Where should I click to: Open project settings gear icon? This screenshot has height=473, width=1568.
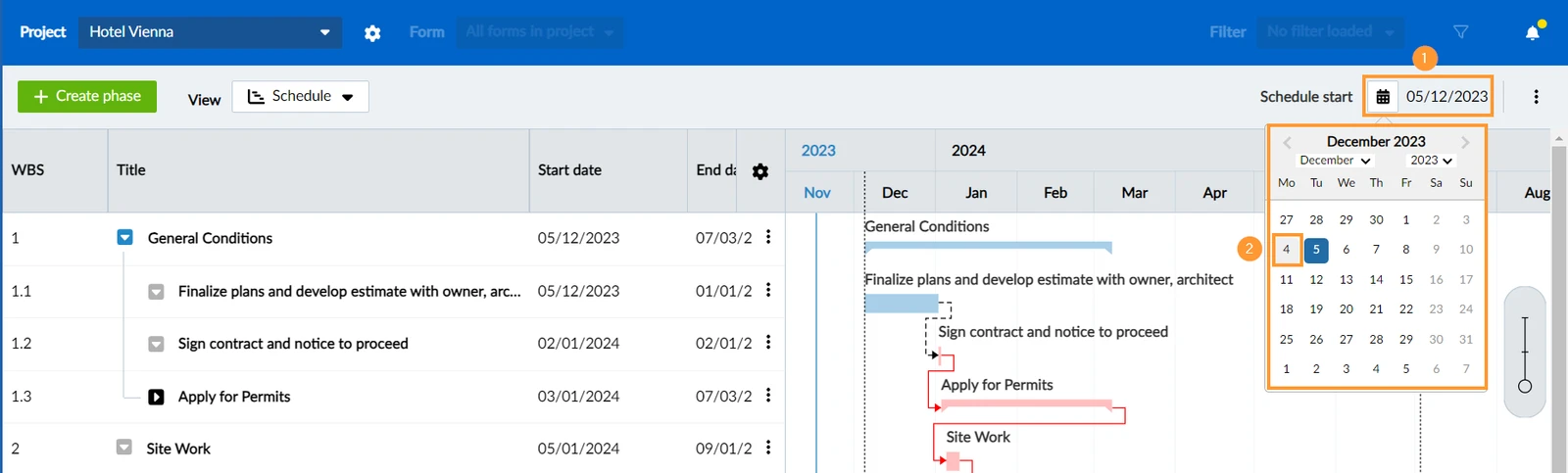pyautogui.click(x=372, y=32)
